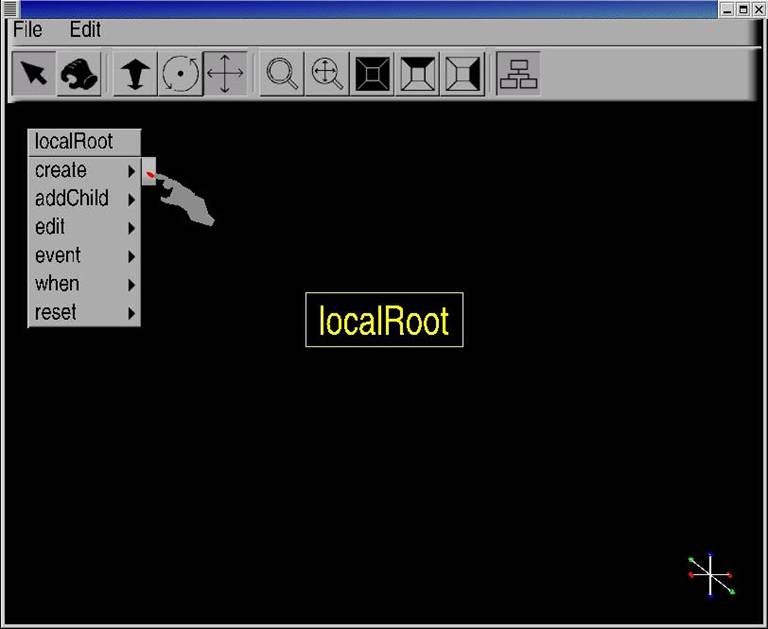The height and width of the screenshot is (629, 768).
Task: Open the hierarchy tree diagram view
Action: (518, 73)
